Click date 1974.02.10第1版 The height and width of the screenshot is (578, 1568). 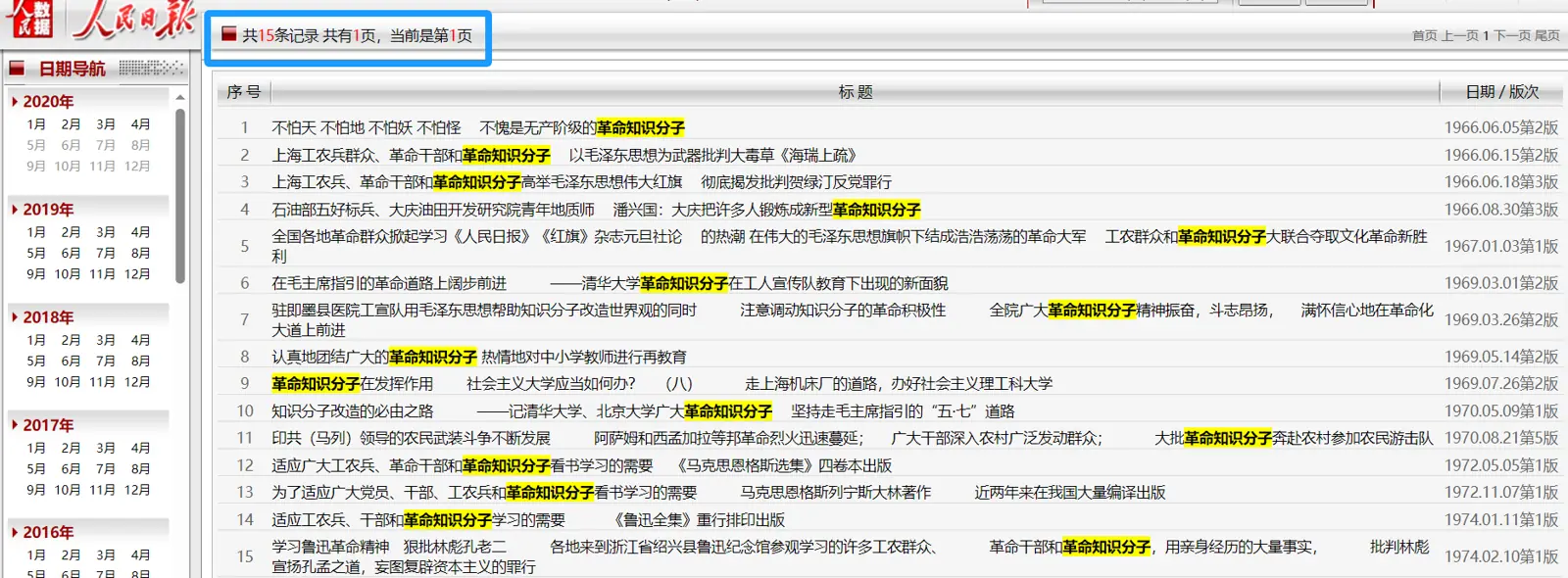(x=1500, y=556)
